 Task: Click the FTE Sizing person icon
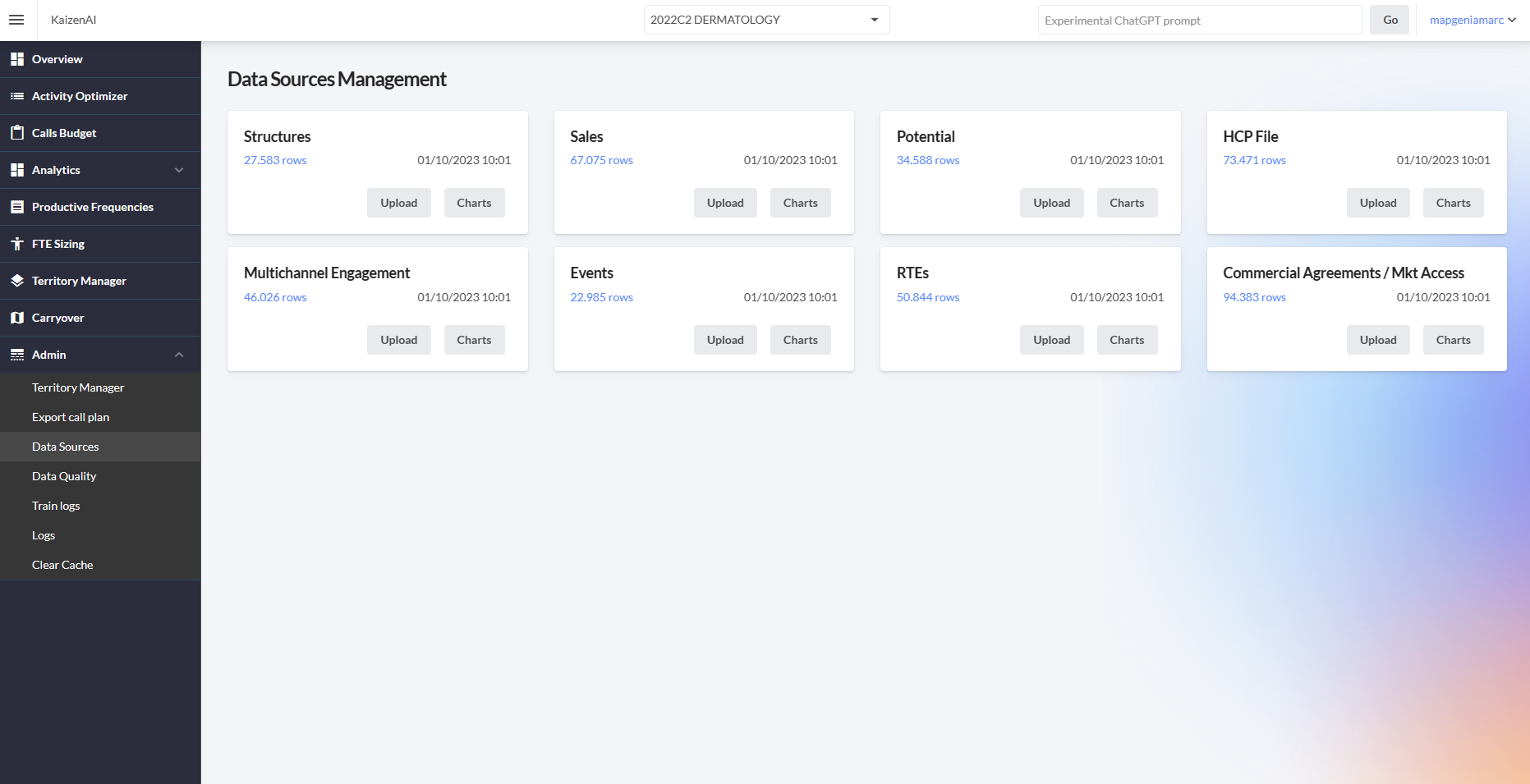click(17, 244)
